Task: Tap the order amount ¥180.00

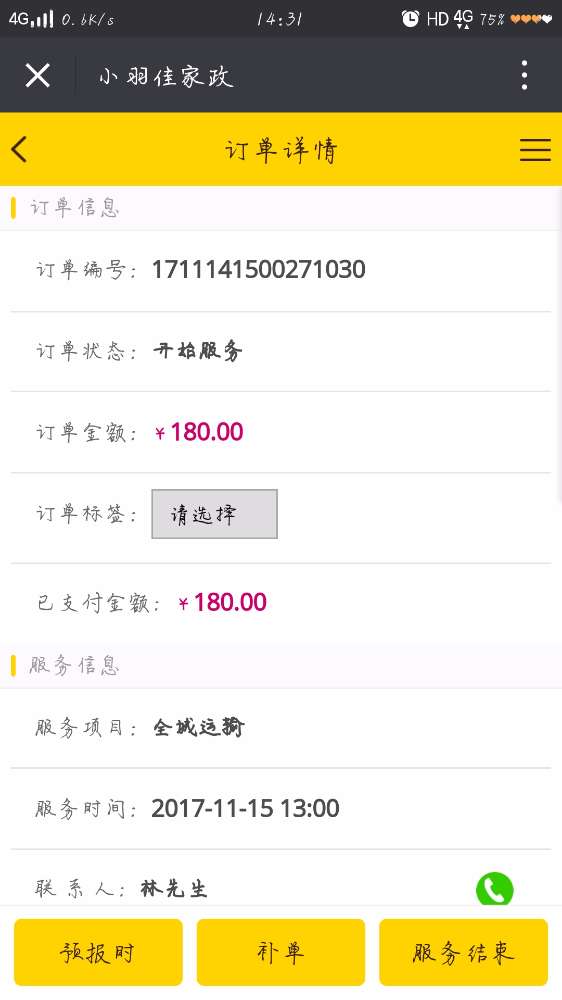Action: (199, 432)
